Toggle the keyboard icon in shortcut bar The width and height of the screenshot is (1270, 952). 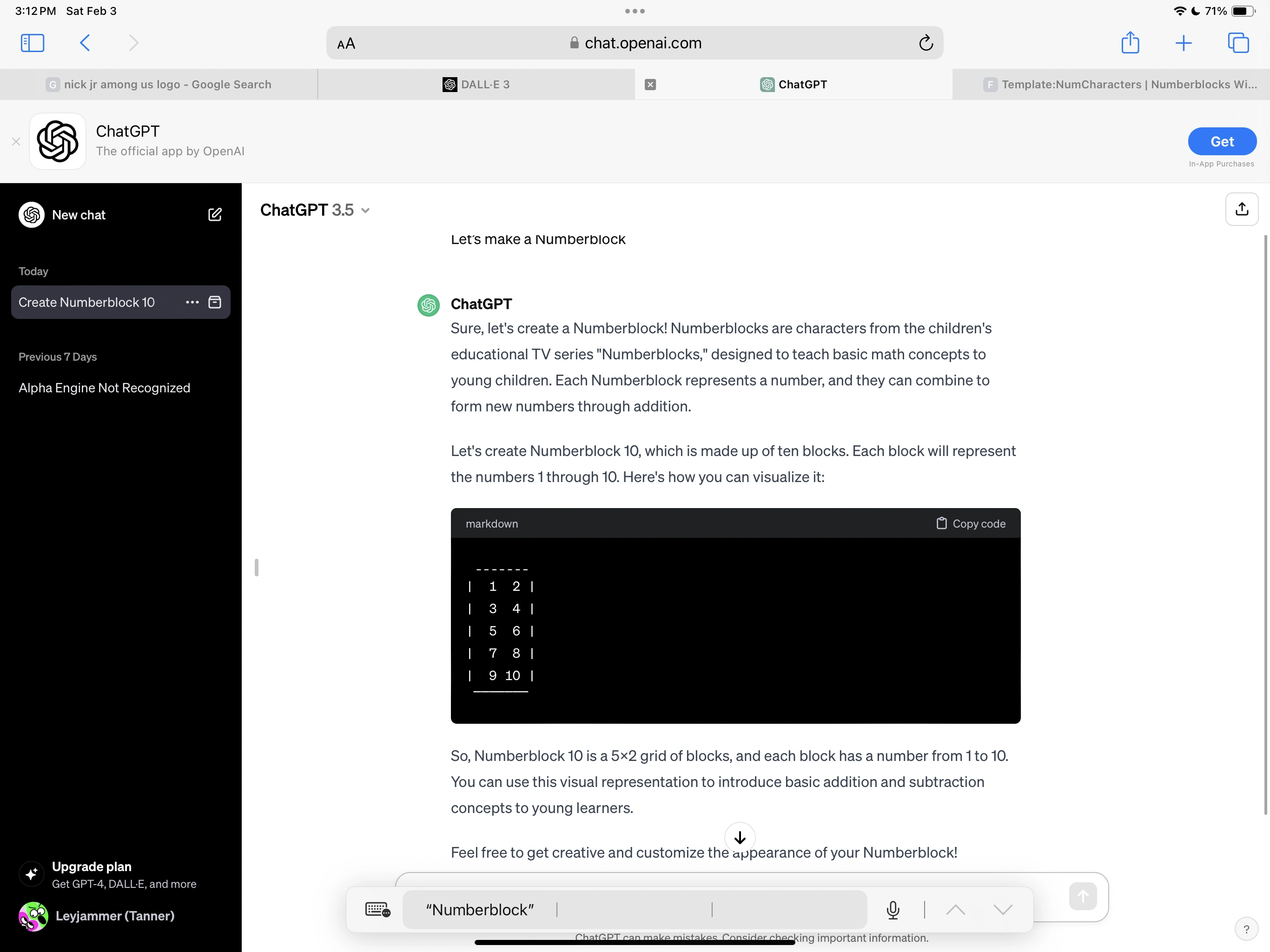coord(378,910)
